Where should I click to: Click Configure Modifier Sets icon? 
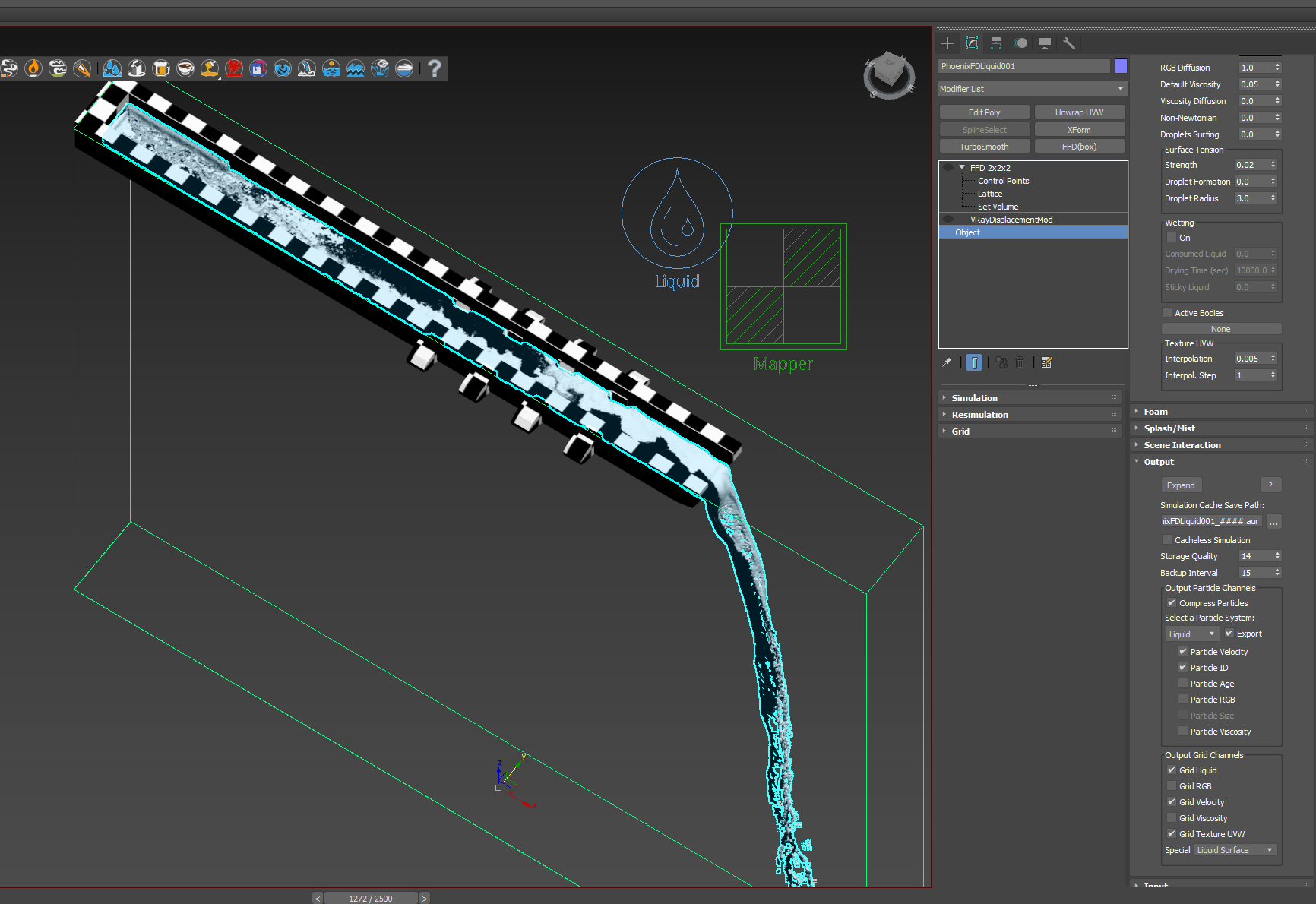tap(1046, 362)
